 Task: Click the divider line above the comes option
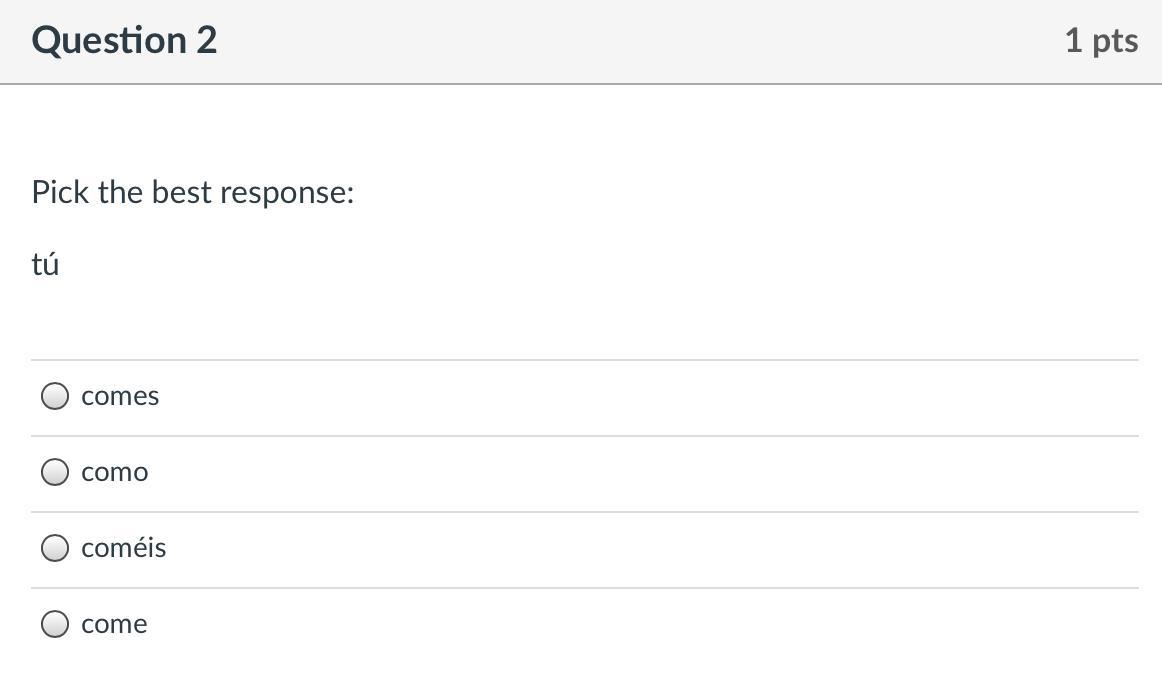point(585,360)
